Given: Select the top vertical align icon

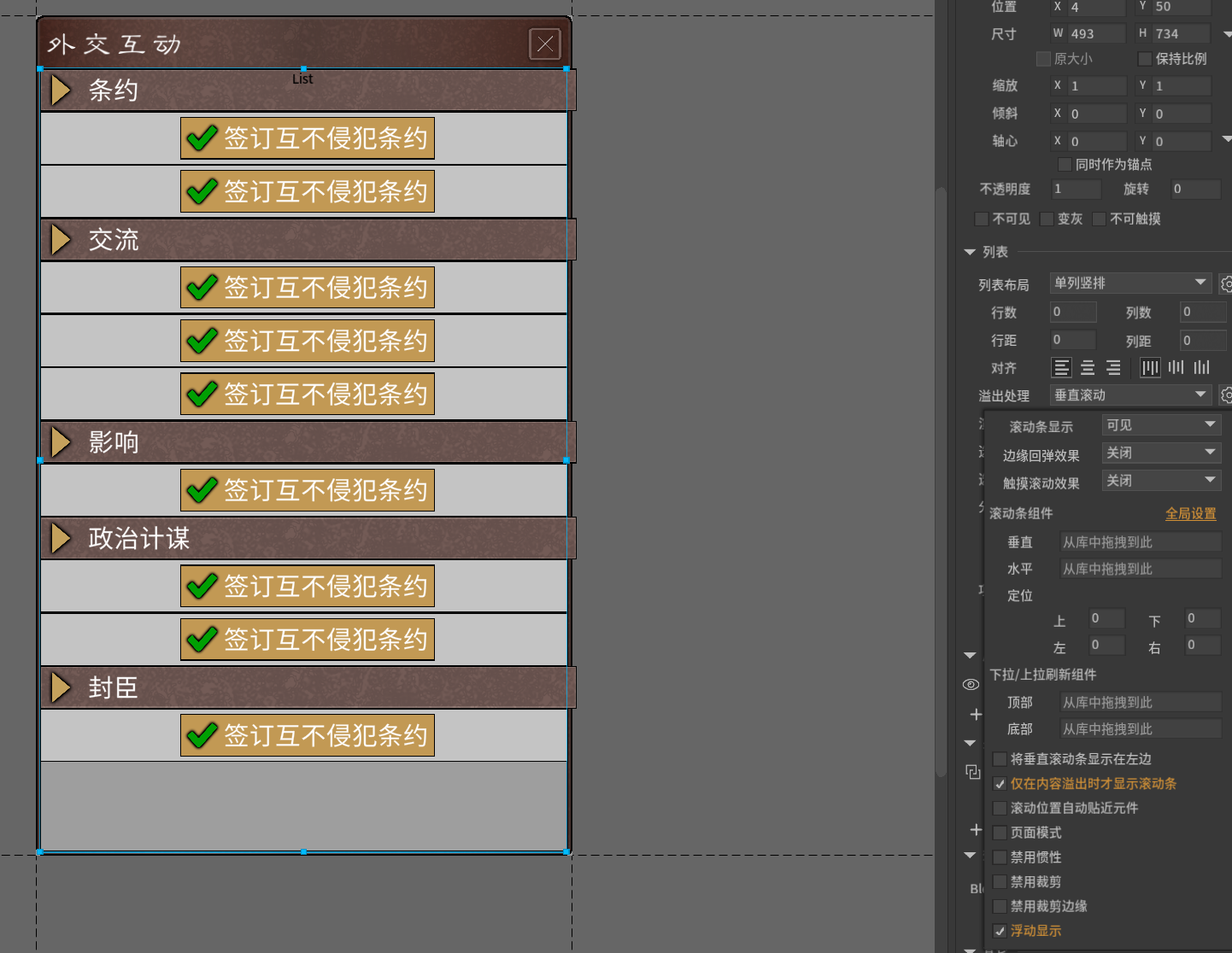Looking at the screenshot, I should [1150, 368].
